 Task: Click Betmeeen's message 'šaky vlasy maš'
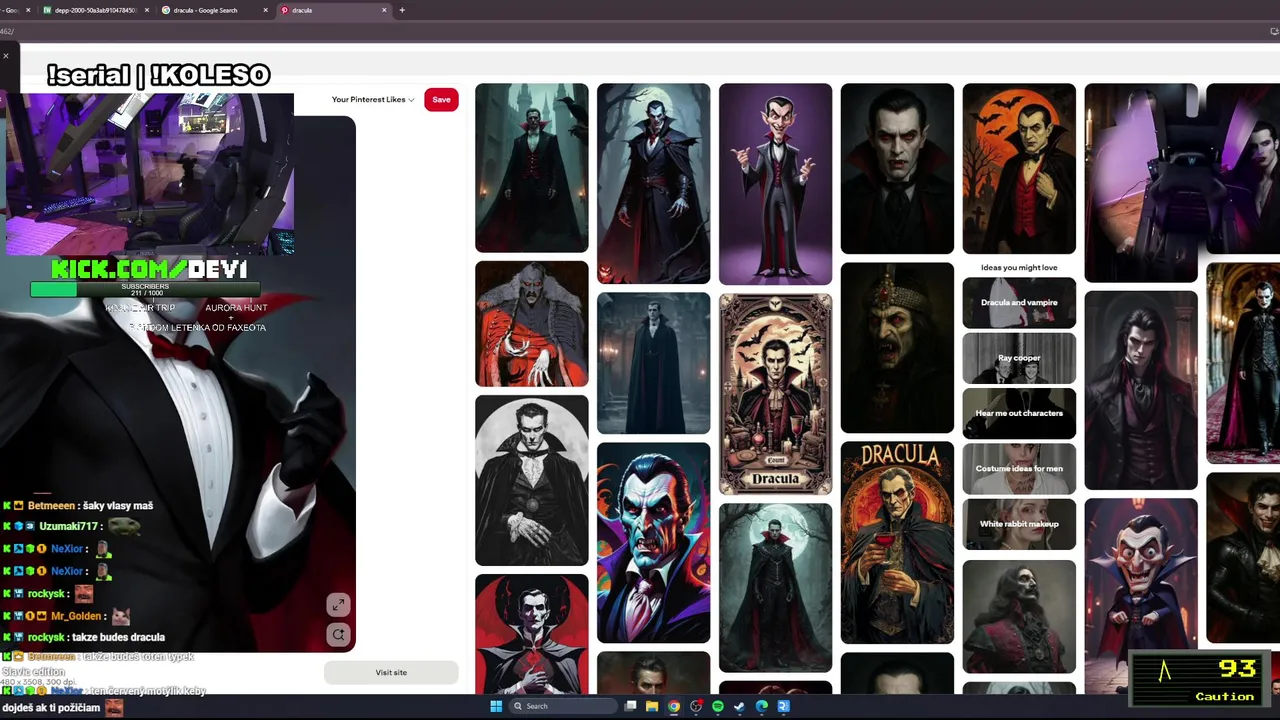[118, 506]
